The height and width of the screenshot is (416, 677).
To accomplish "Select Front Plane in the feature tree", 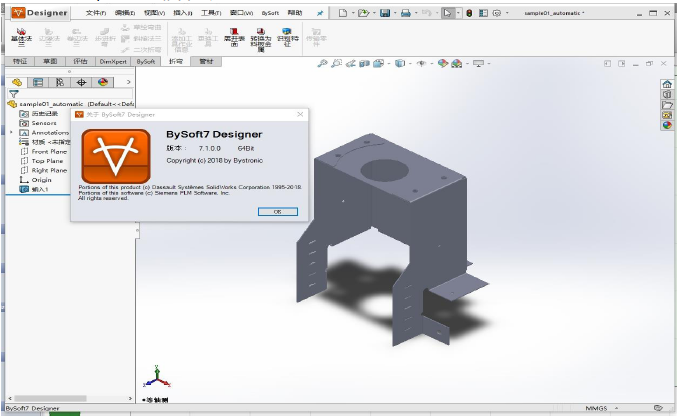I will coord(49,151).
